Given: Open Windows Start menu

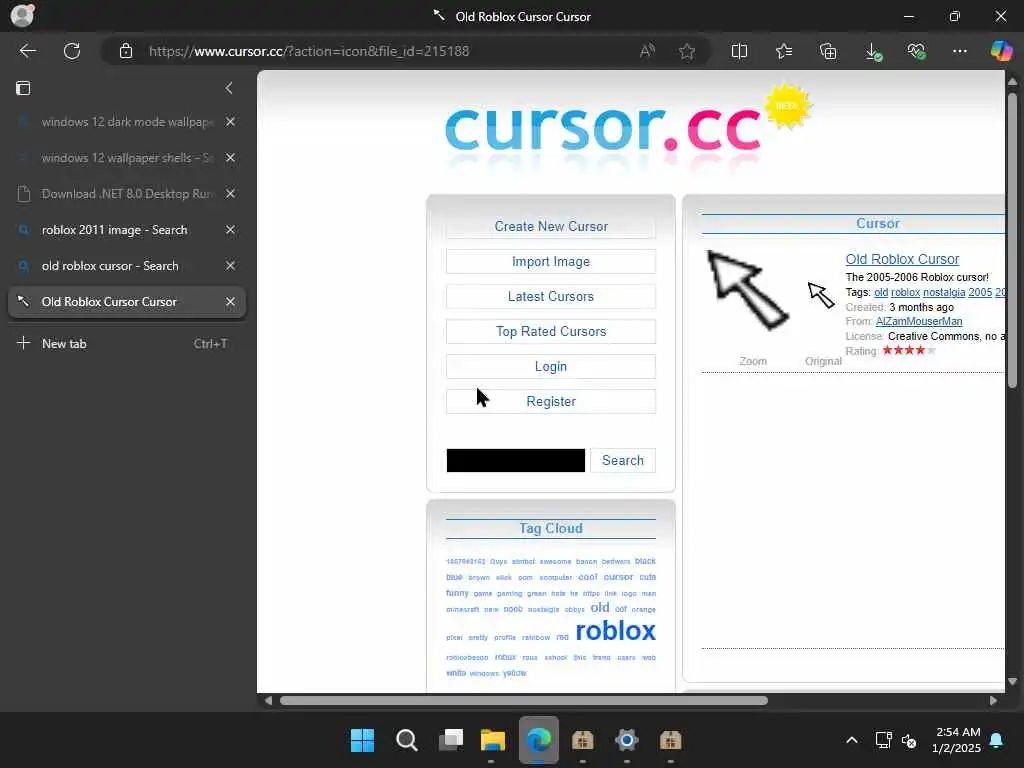Looking at the screenshot, I should point(362,740).
